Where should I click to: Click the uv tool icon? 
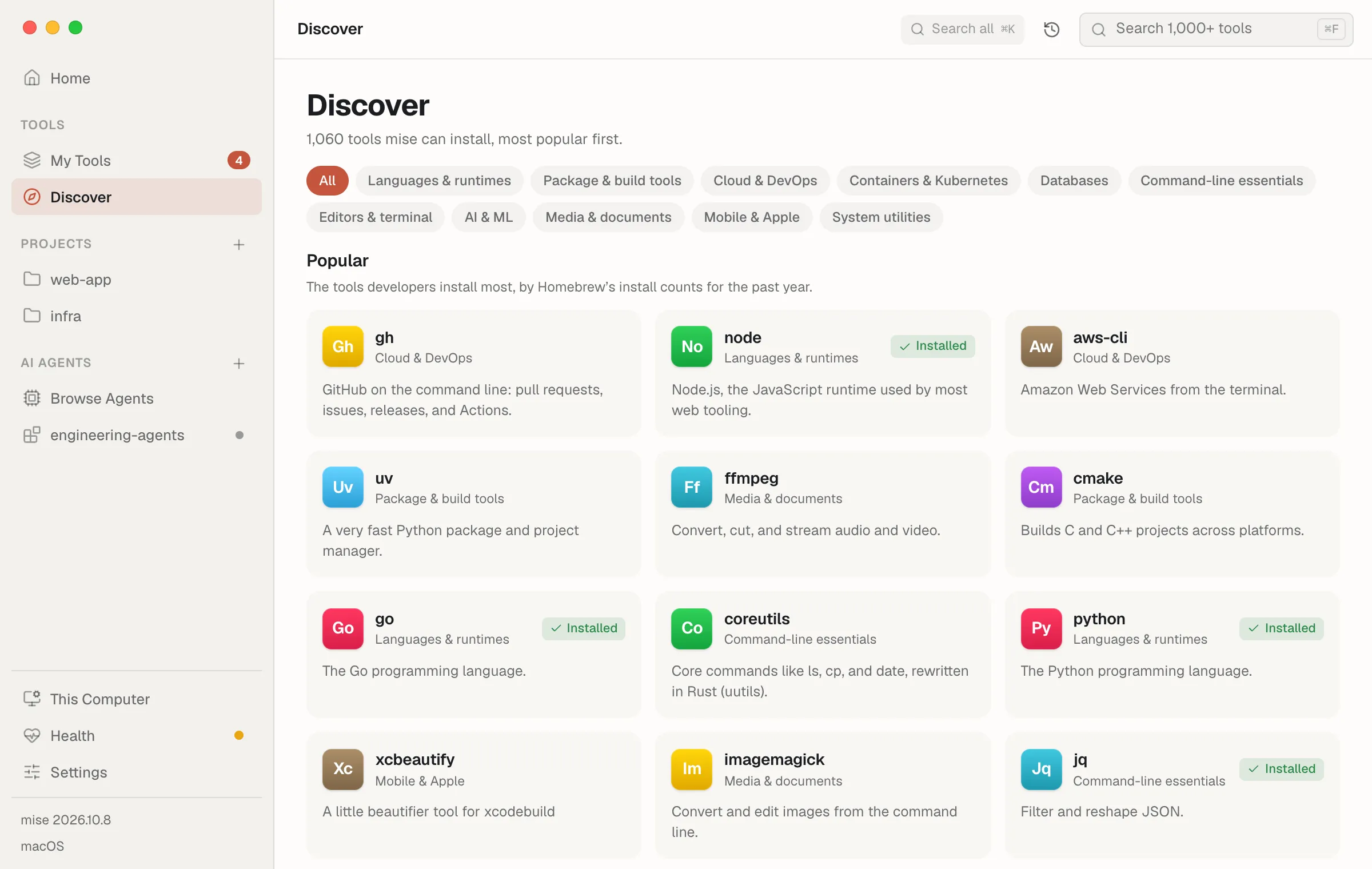343,487
